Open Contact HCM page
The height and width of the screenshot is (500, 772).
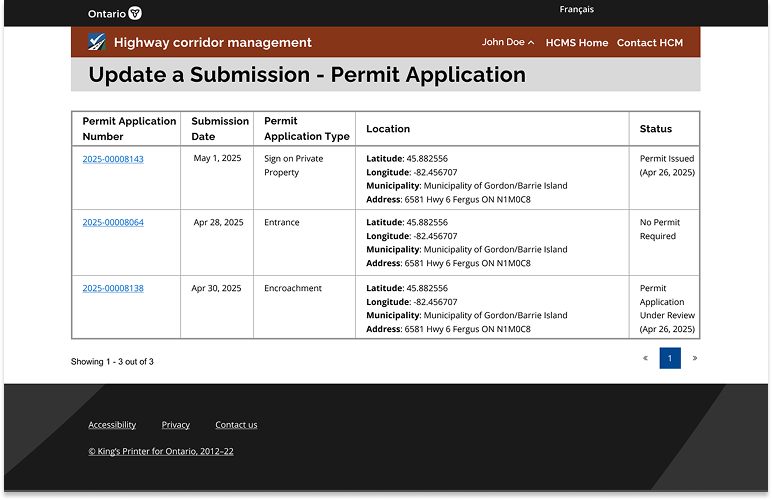coord(650,43)
